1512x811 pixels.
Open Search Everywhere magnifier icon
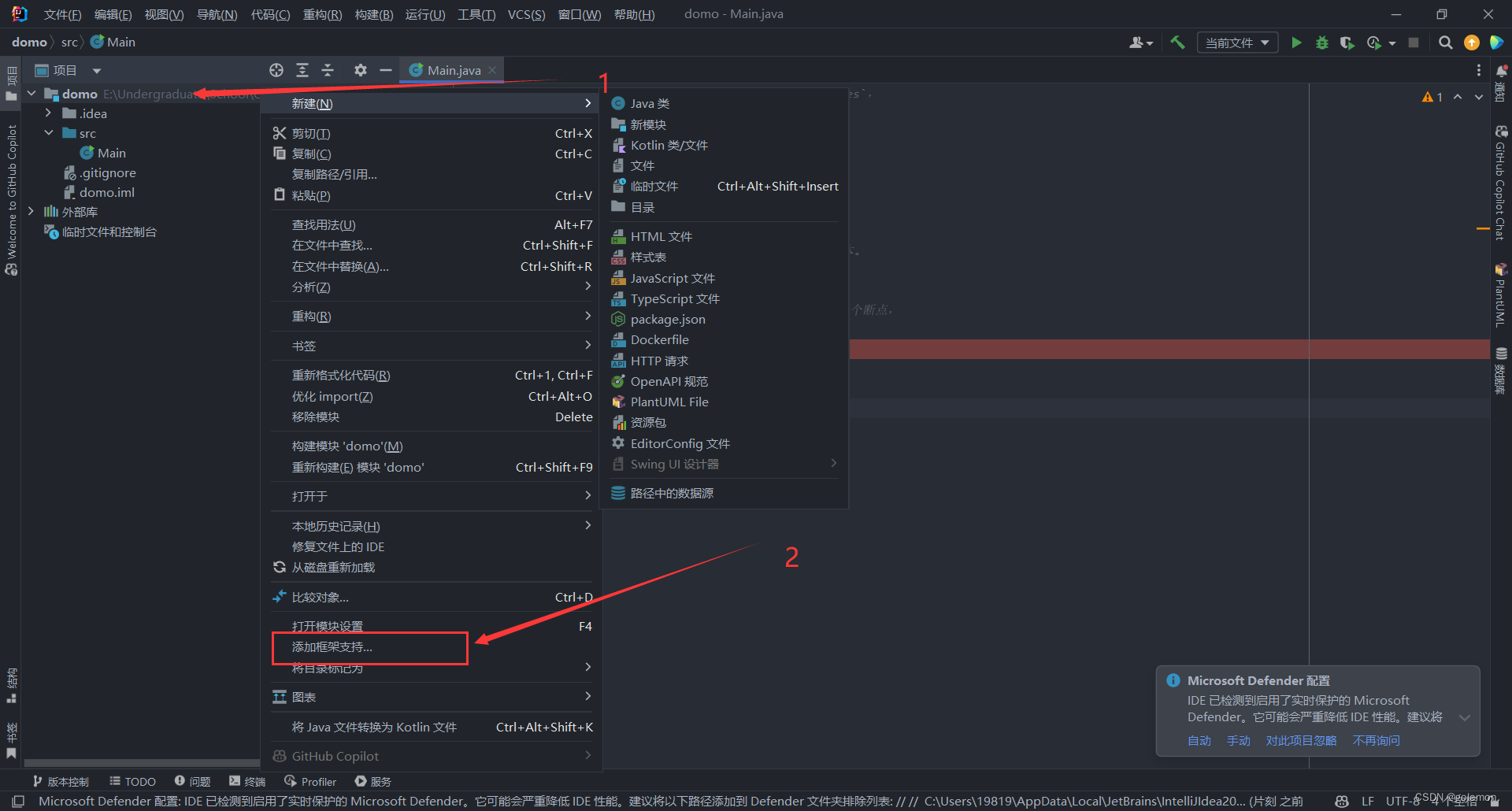[x=1446, y=43]
